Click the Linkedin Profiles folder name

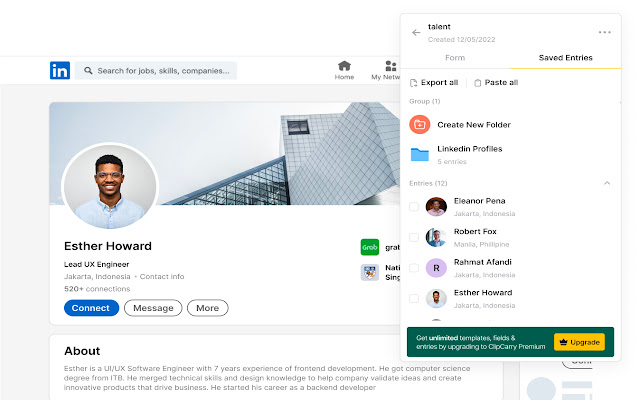470,149
